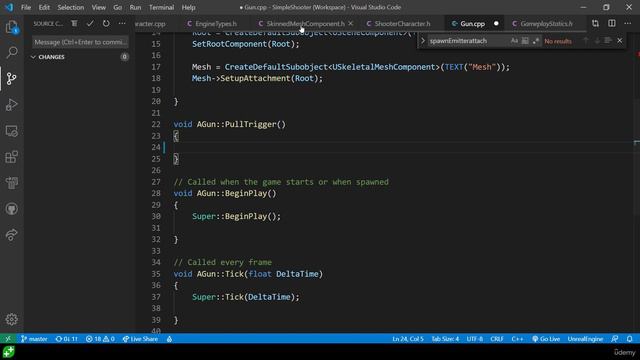Toggle Match Case in find widget
The height and width of the screenshot is (360, 640).
click(x=514, y=41)
